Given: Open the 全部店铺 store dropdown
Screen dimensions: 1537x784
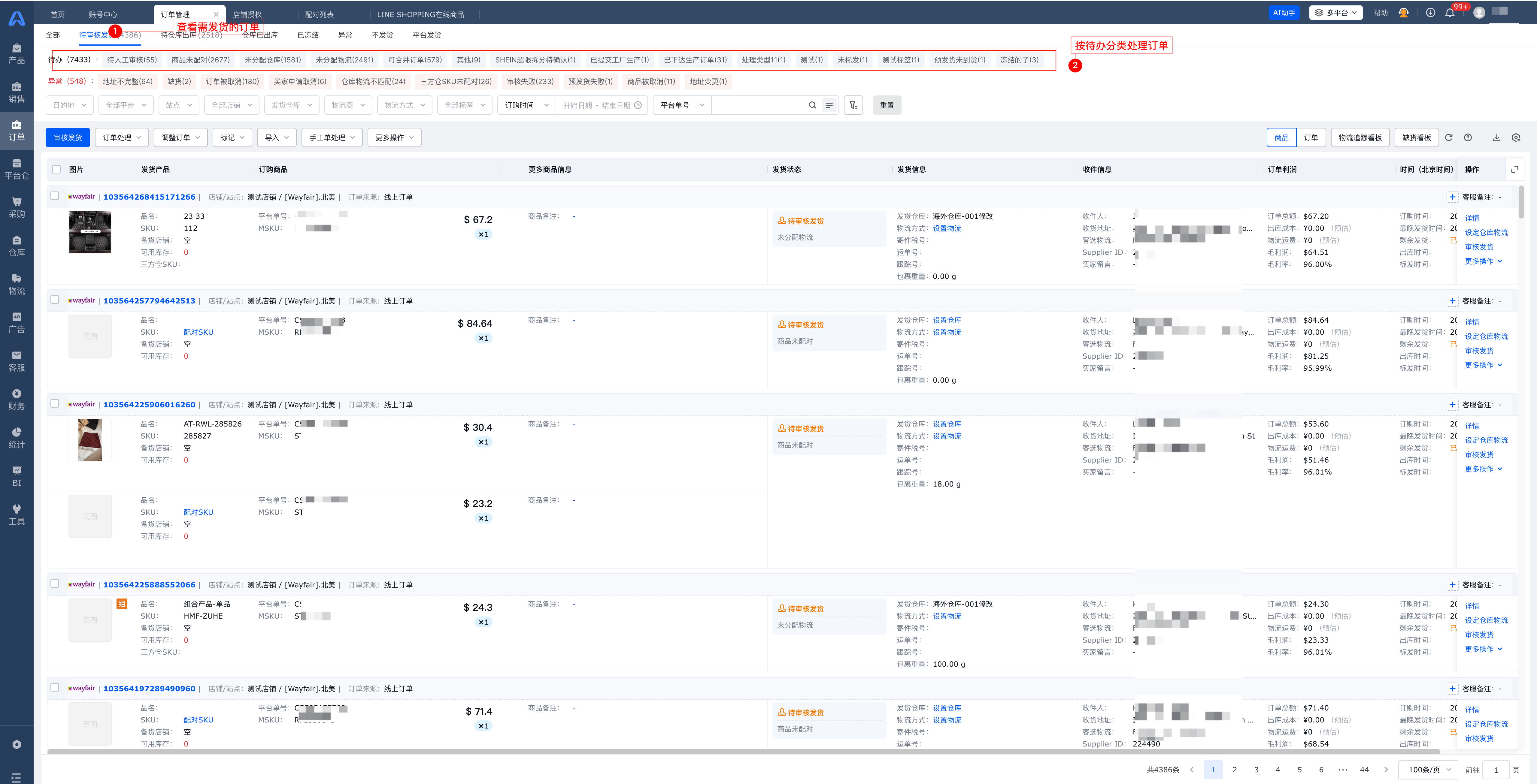Looking at the screenshot, I should [x=232, y=105].
